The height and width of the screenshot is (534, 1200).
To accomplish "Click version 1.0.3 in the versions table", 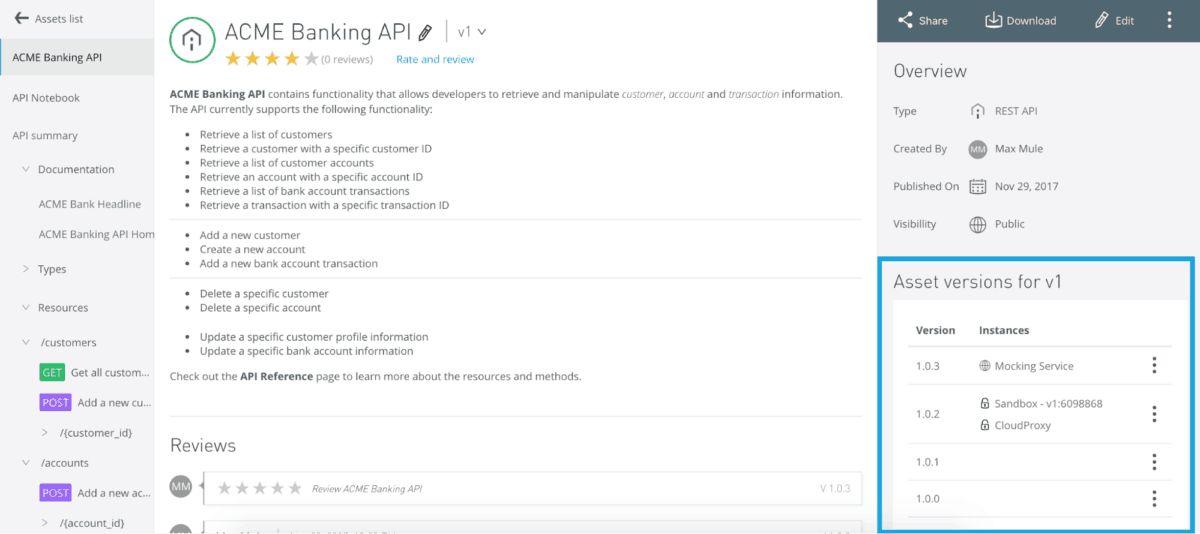I will 928,366.
